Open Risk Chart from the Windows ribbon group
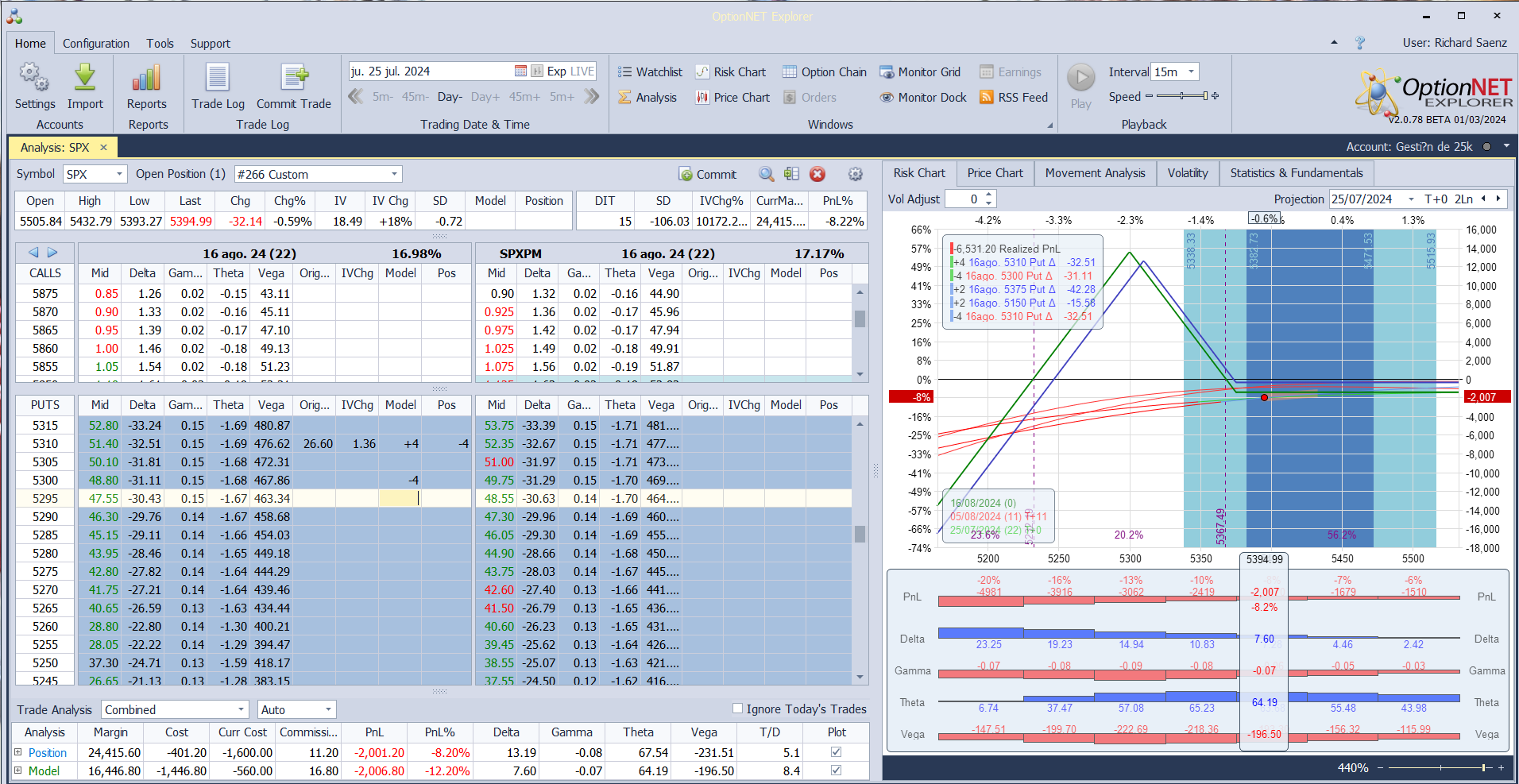The image size is (1519, 784). tap(731, 71)
